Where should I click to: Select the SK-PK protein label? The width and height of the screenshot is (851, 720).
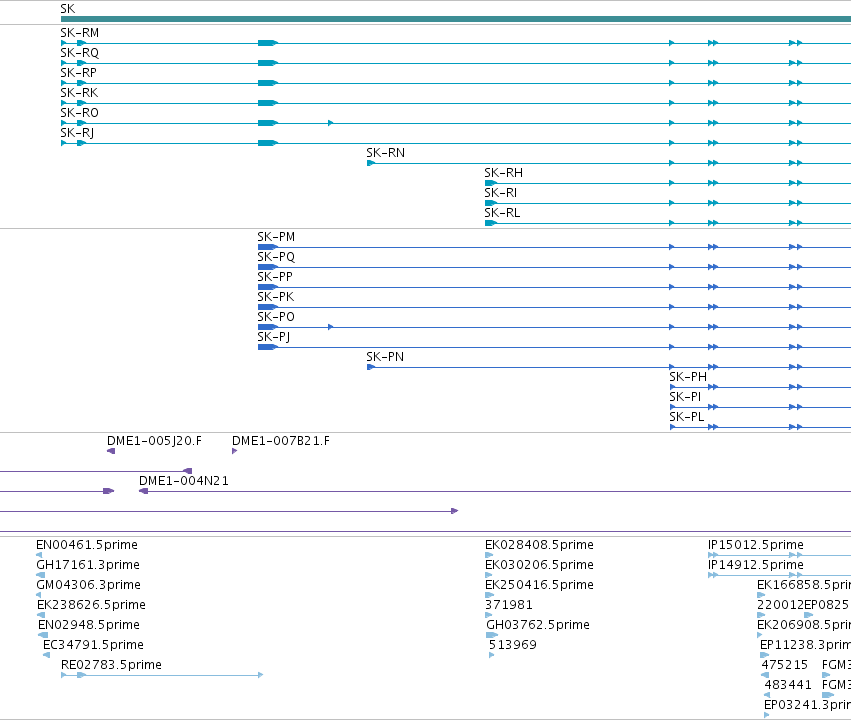(276, 298)
